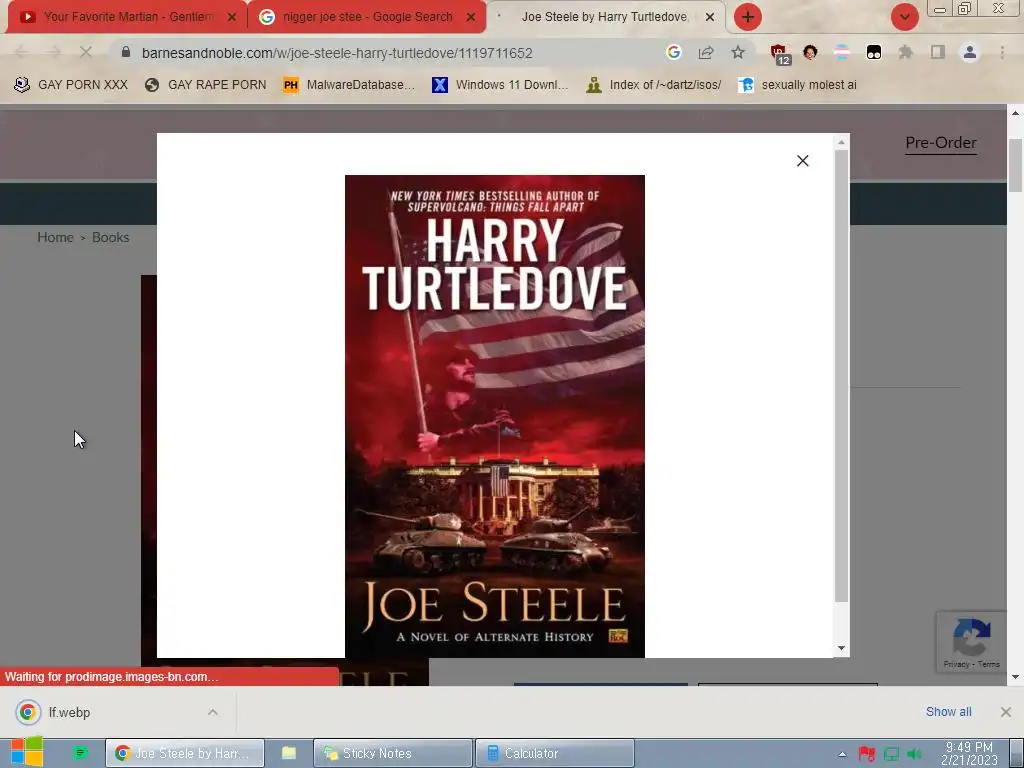Screen dimensions: 1024x768
Task: Open the Windows 11 Downl... bookmark
Action: 501,85
